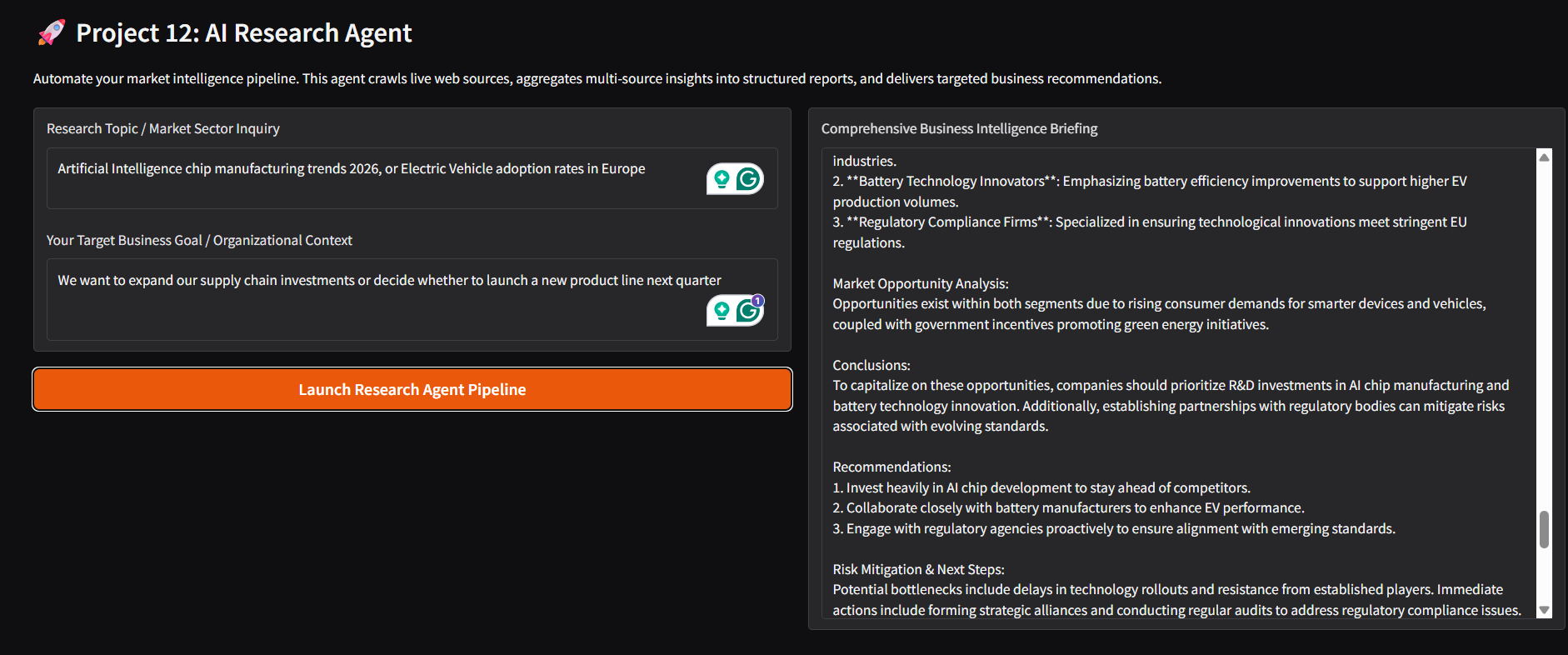Open Grammarly G icon in Research Topic field
The width and height of the screenshot is (1568, 655).
click(749, 178)
